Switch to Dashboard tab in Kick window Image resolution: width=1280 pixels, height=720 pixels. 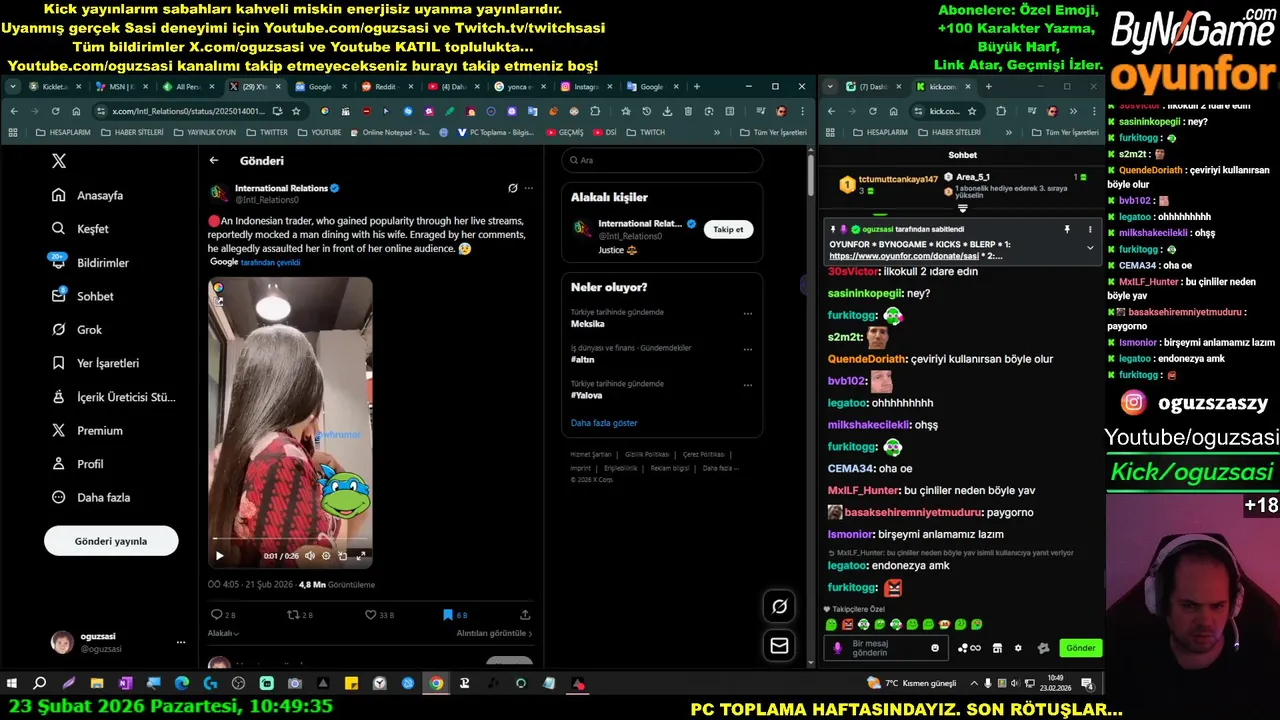873,87
